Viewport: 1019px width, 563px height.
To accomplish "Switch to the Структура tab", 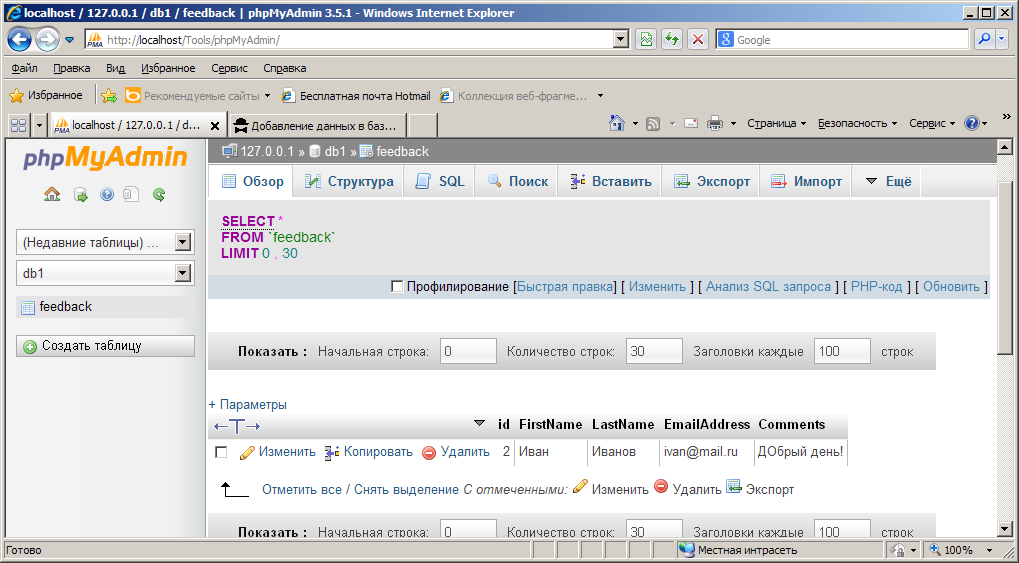I will pyautogui.click(x=348, y=181).
